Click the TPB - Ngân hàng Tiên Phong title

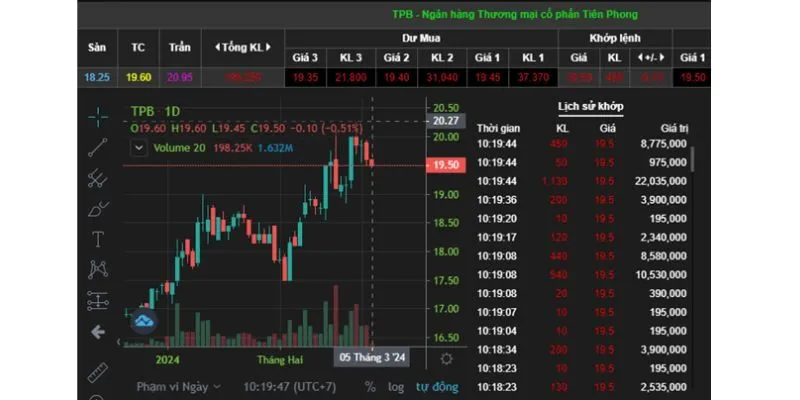click(515, 14)
